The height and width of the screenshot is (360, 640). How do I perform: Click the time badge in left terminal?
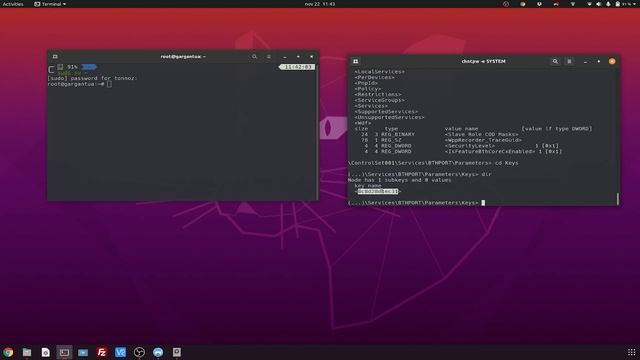[x=297, y=67]
